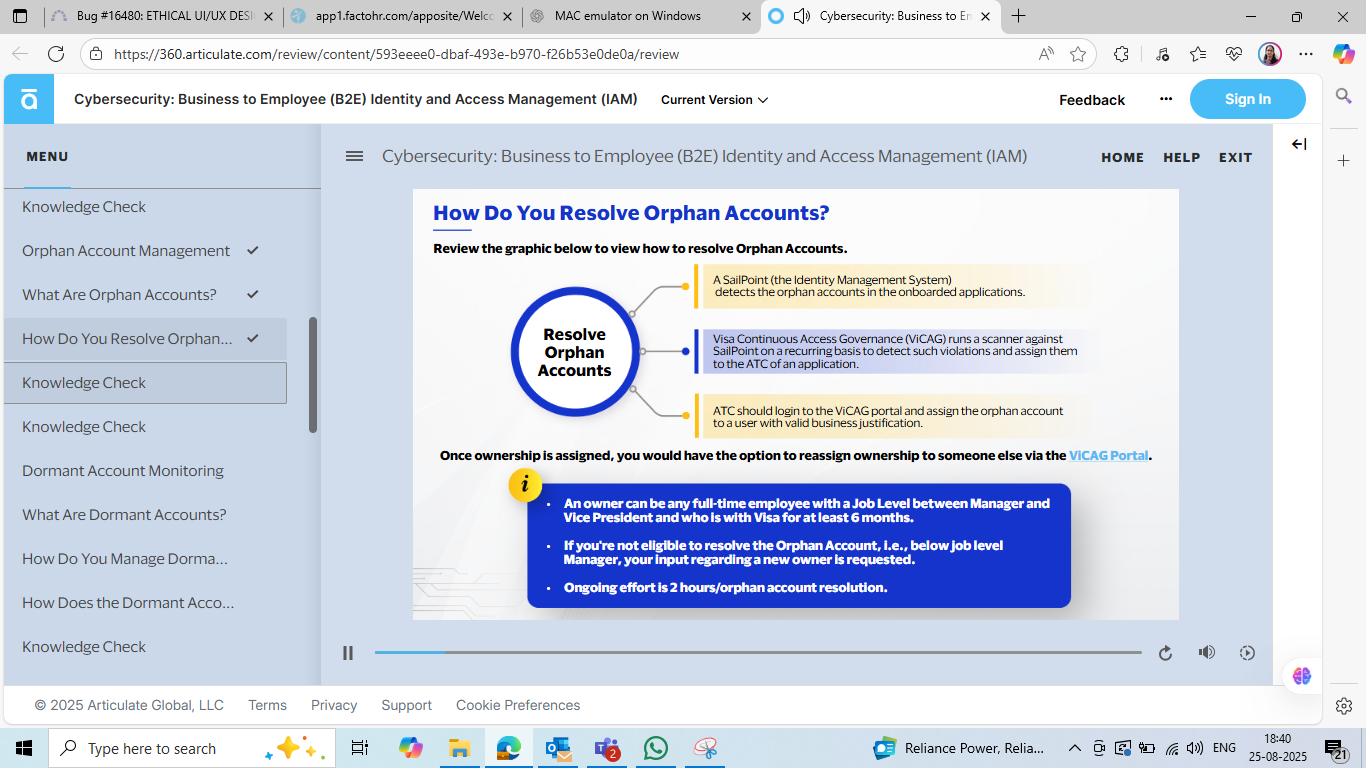Screen dimensions: 1366x768
Task: Open Cookie Preferences footer link
Action: coord(518,705)
